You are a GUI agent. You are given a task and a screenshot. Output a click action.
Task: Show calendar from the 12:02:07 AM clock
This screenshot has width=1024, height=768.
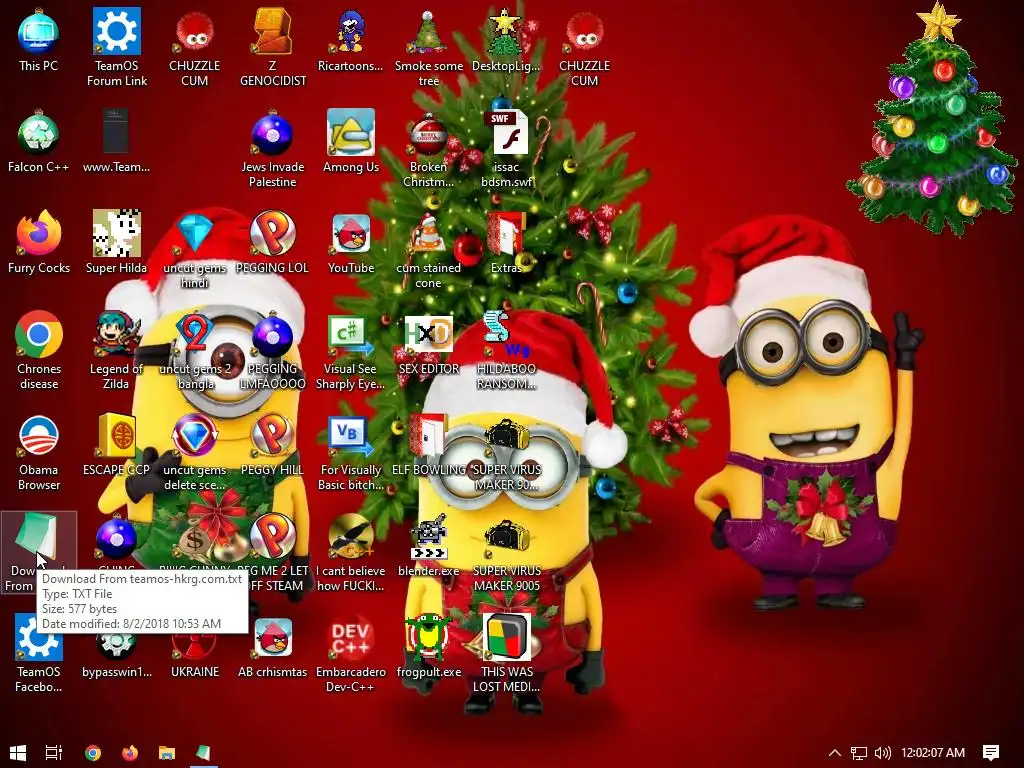point(933,752)
